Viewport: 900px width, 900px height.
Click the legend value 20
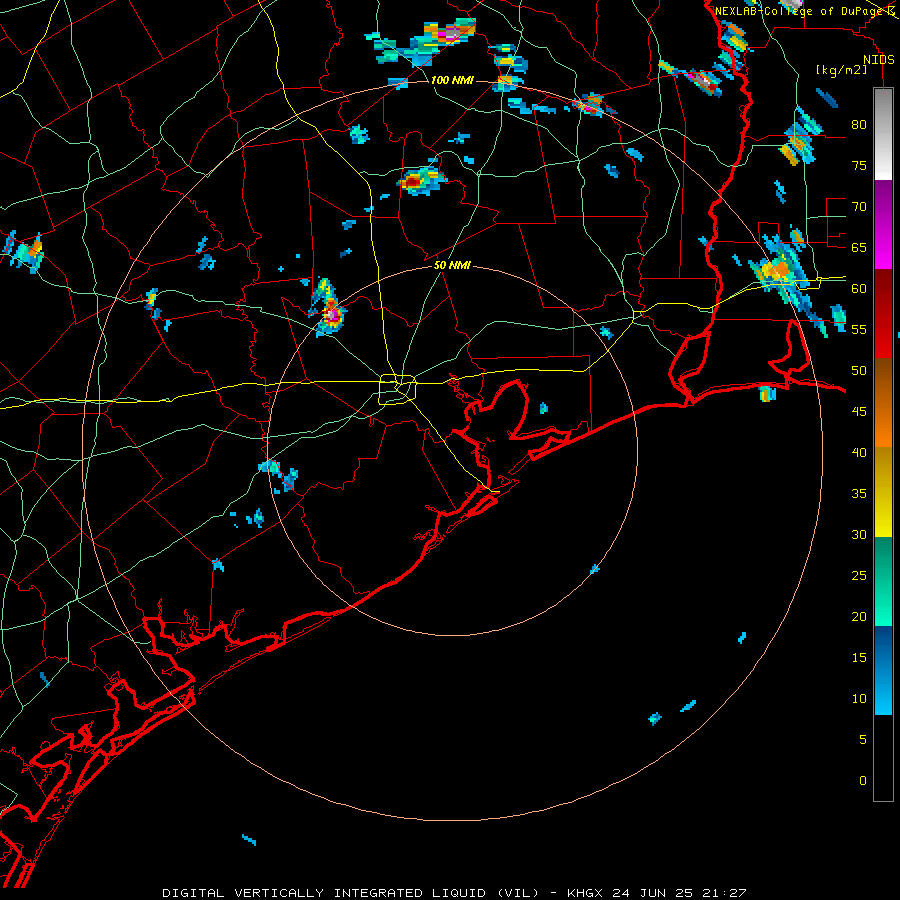859,617
